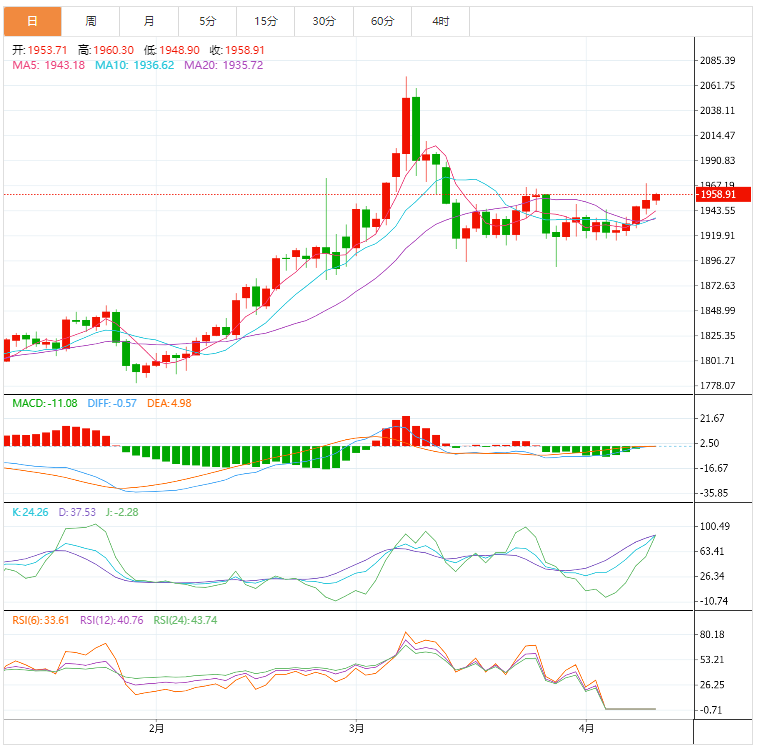The image size is (761, 756).
Task: Click the 4月 date marker on time axis
Action: click(586, 727)
